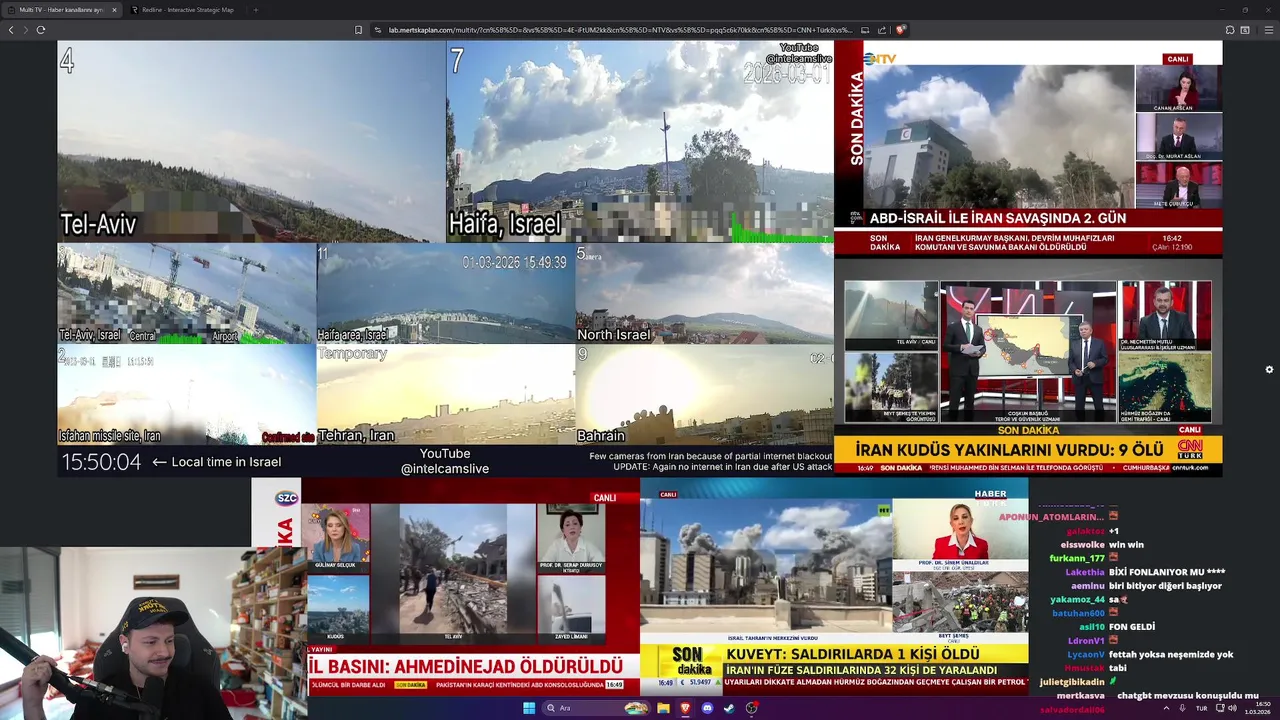Open the OBS taskbar icon
1280x720 pixels.
tap(751, 708)
